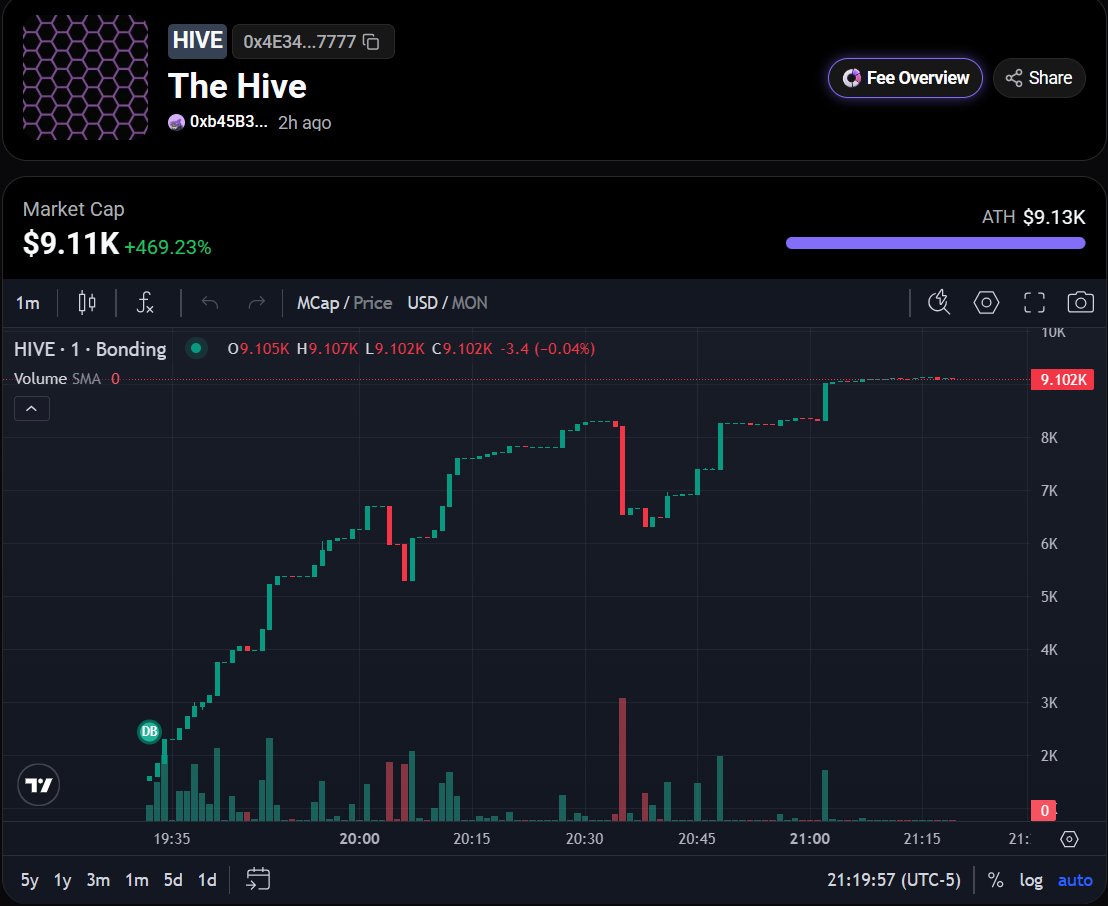This screenshot has width=1108, height=906.
Task: Open the candlestick chart style selector
Action: click(x=87, y=303)
